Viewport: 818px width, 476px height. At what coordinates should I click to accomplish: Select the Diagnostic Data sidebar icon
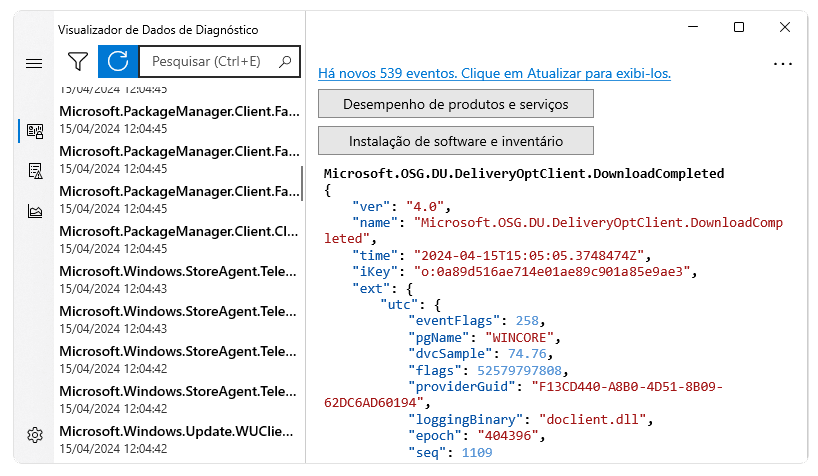pos(35,130)
